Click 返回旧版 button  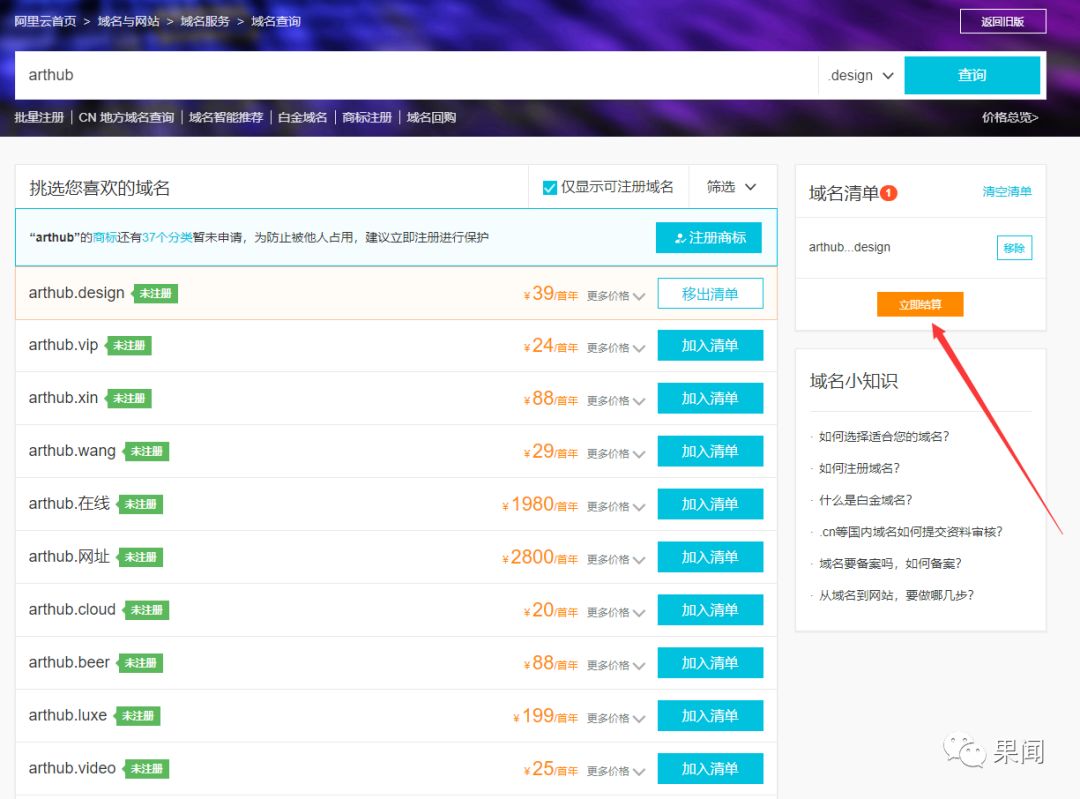[1003, 21]
